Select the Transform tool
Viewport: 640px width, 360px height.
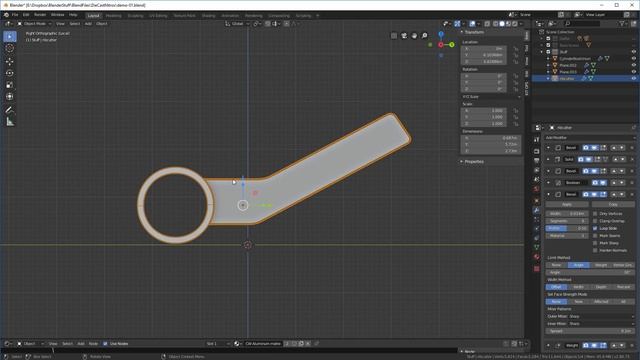(x=10, y=97)
